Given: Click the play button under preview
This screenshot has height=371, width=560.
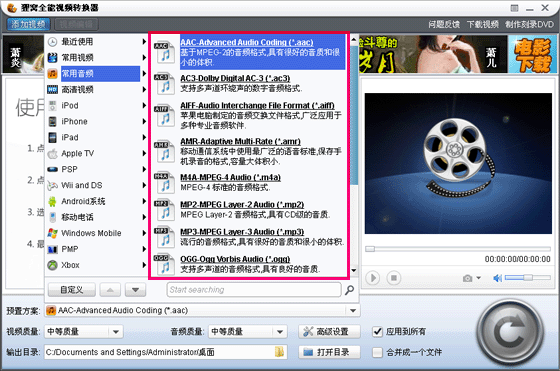Looking at the screenshot, I should 373,278.
